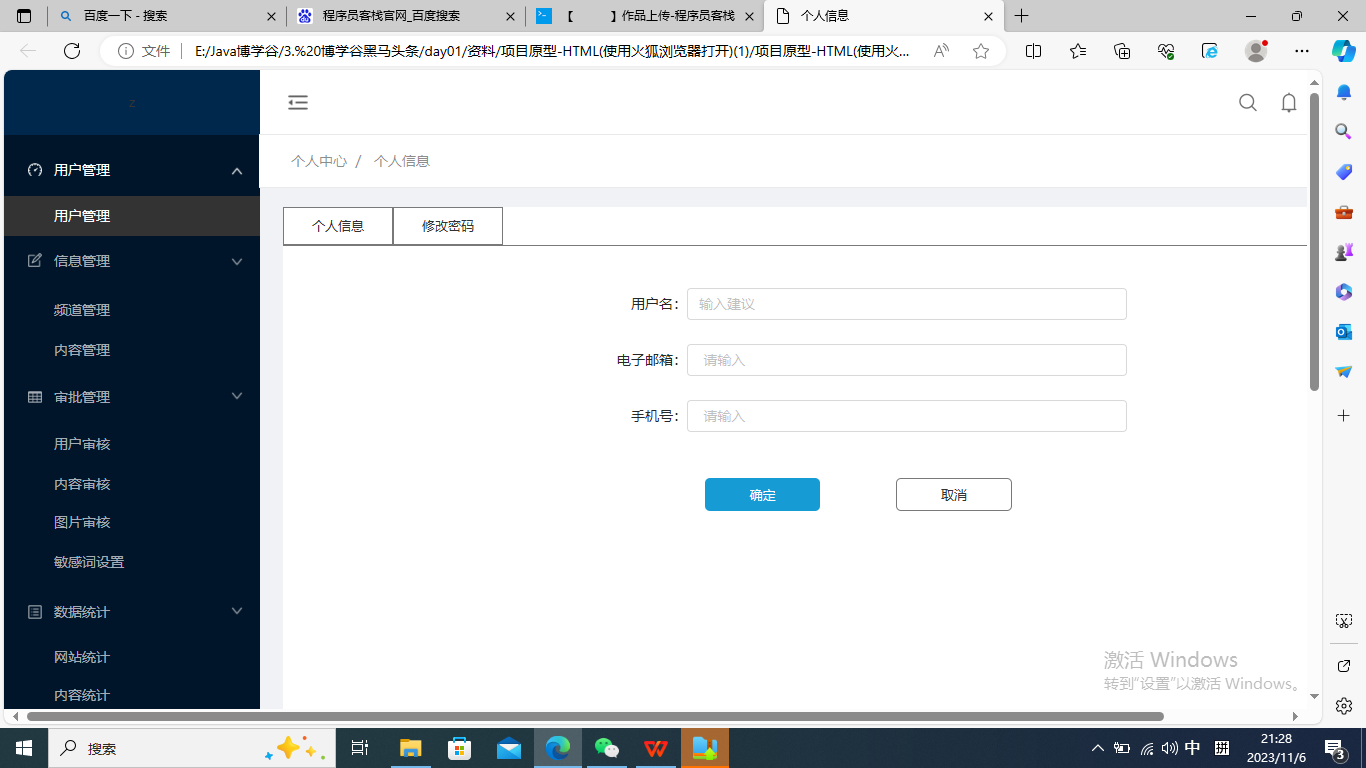The width and height of the screenshot is (1366, 768).
Task: Click the 个人中心 breadcrumb link
Action: click(319, 161)
